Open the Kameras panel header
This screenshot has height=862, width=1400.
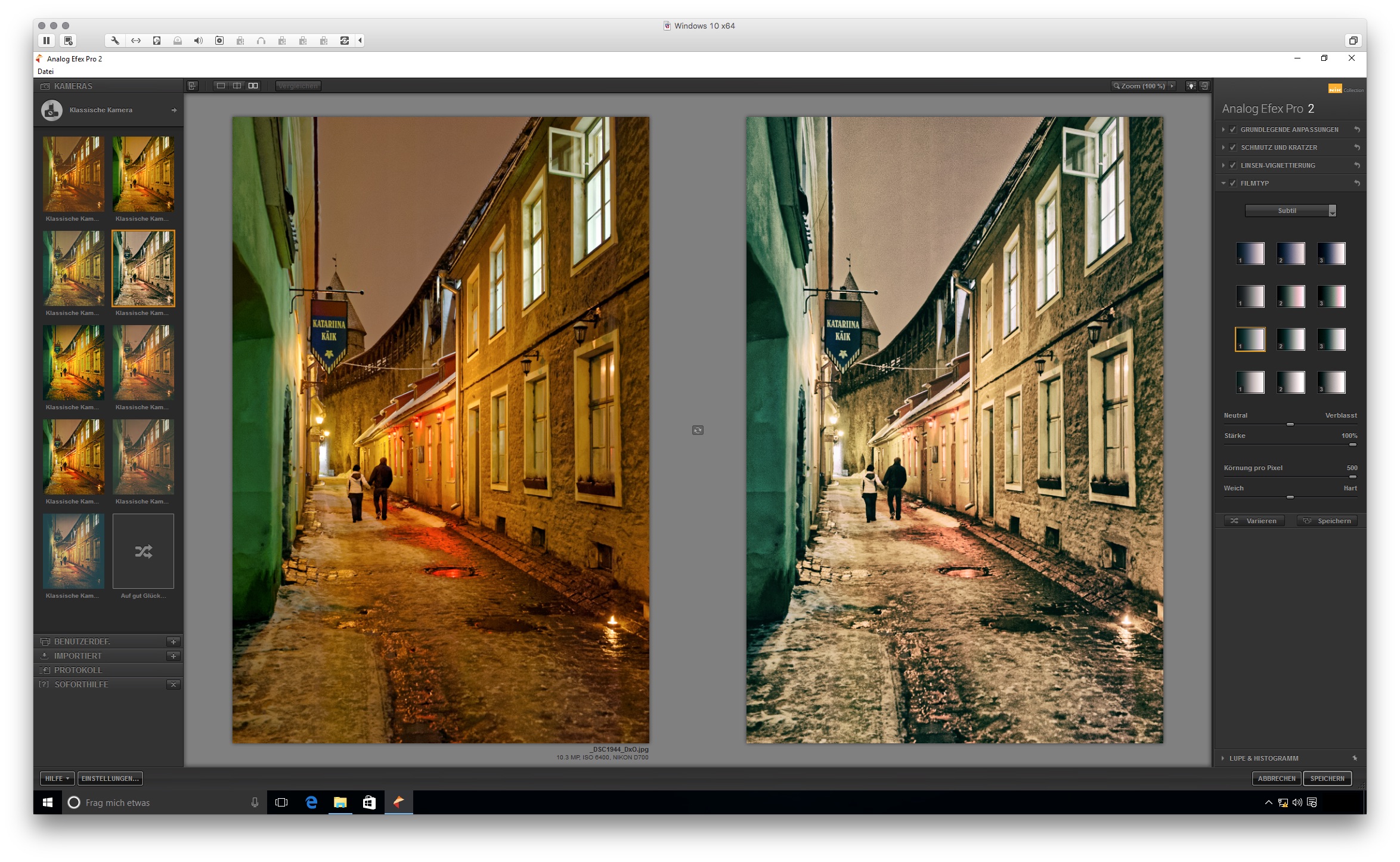click(109, 86)
